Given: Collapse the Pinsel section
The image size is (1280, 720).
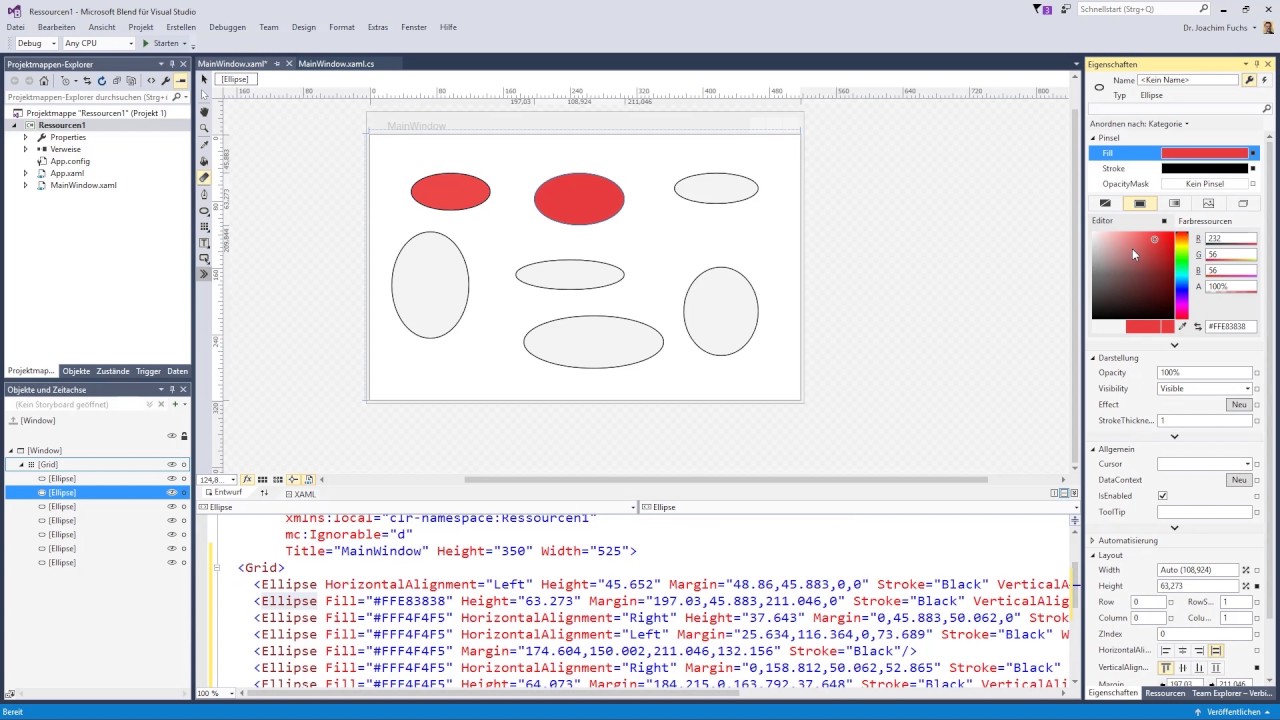Looking at the screenshot, I should tap(1093, 138).
